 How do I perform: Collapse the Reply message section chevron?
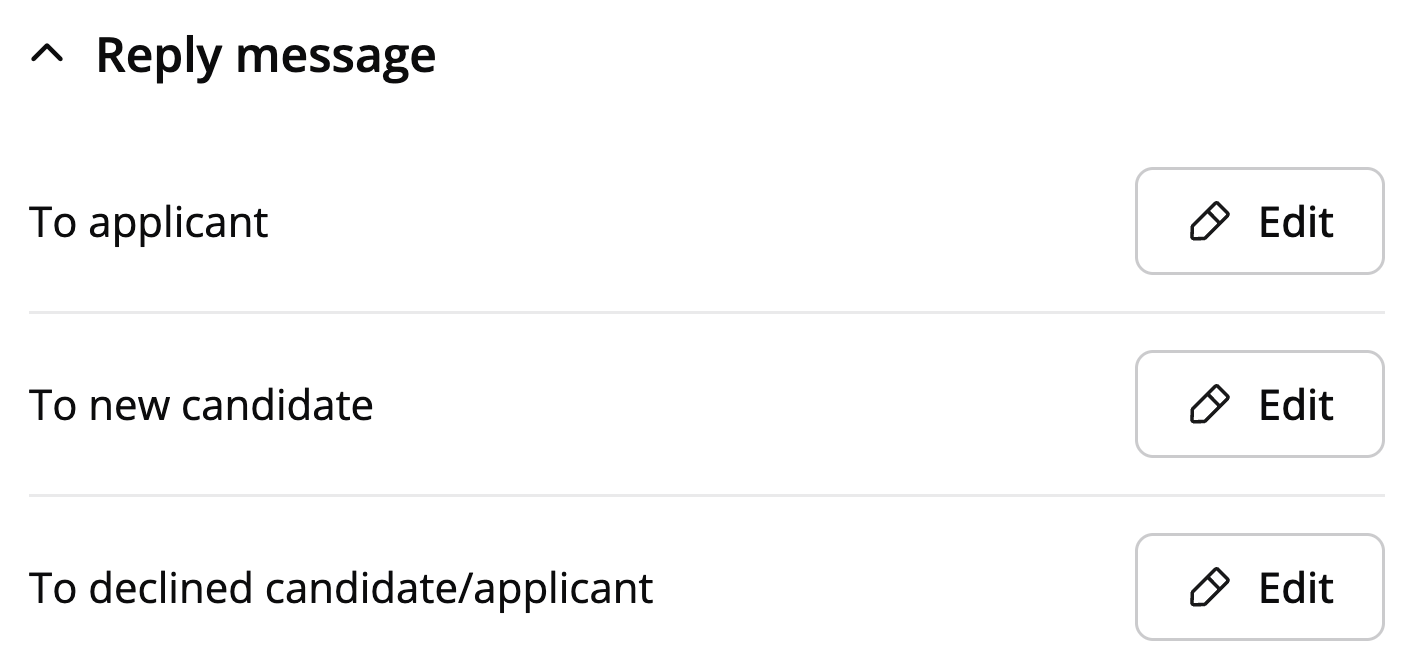coord(47,56)
